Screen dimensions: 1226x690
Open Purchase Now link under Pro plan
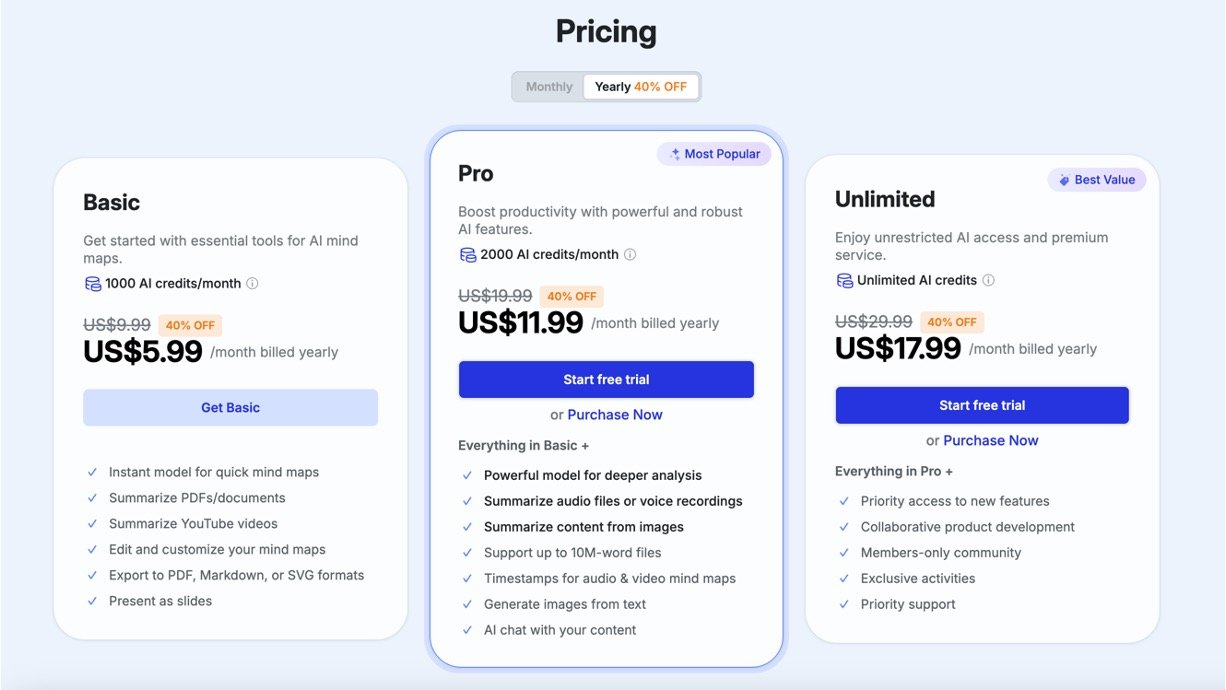615,415
